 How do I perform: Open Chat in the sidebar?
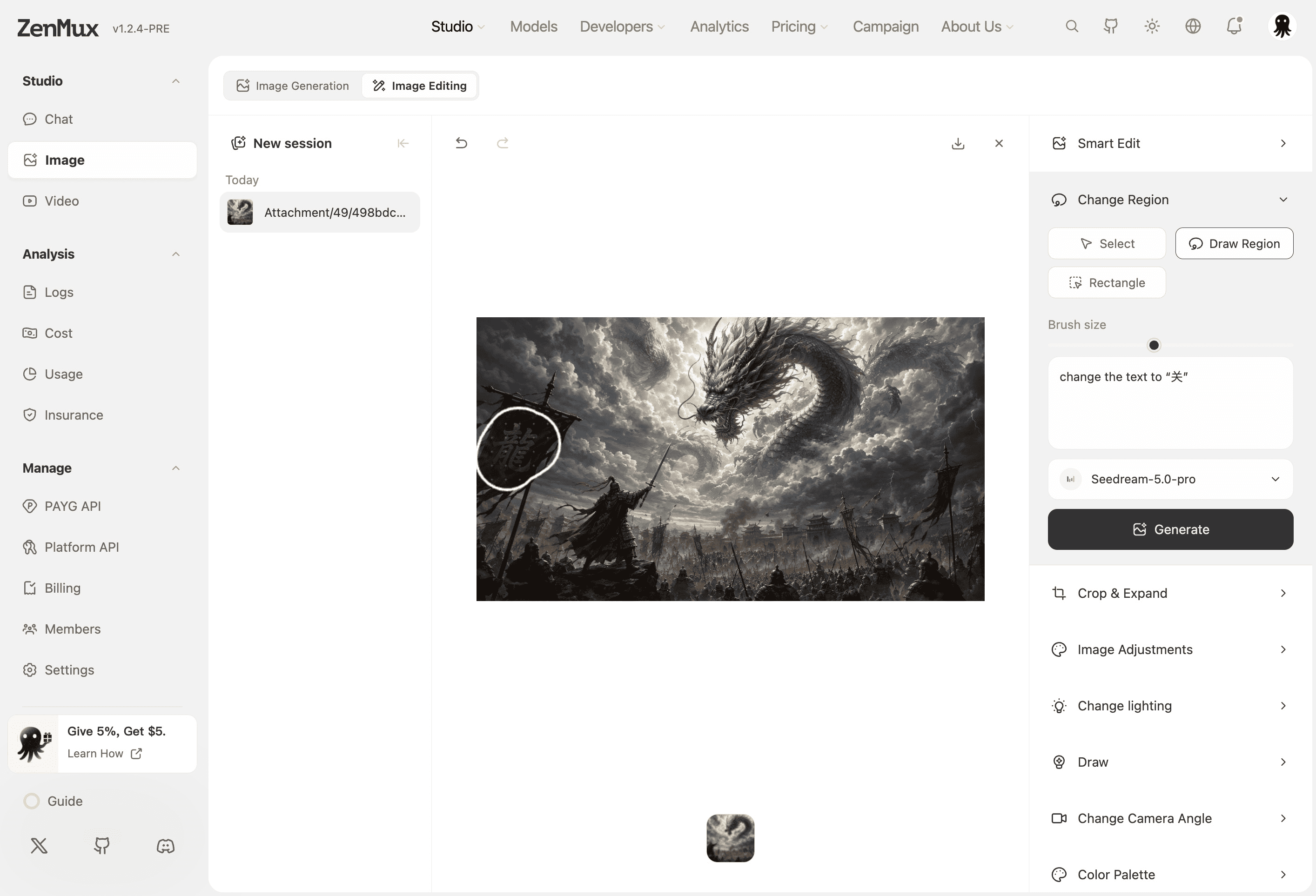102,119
